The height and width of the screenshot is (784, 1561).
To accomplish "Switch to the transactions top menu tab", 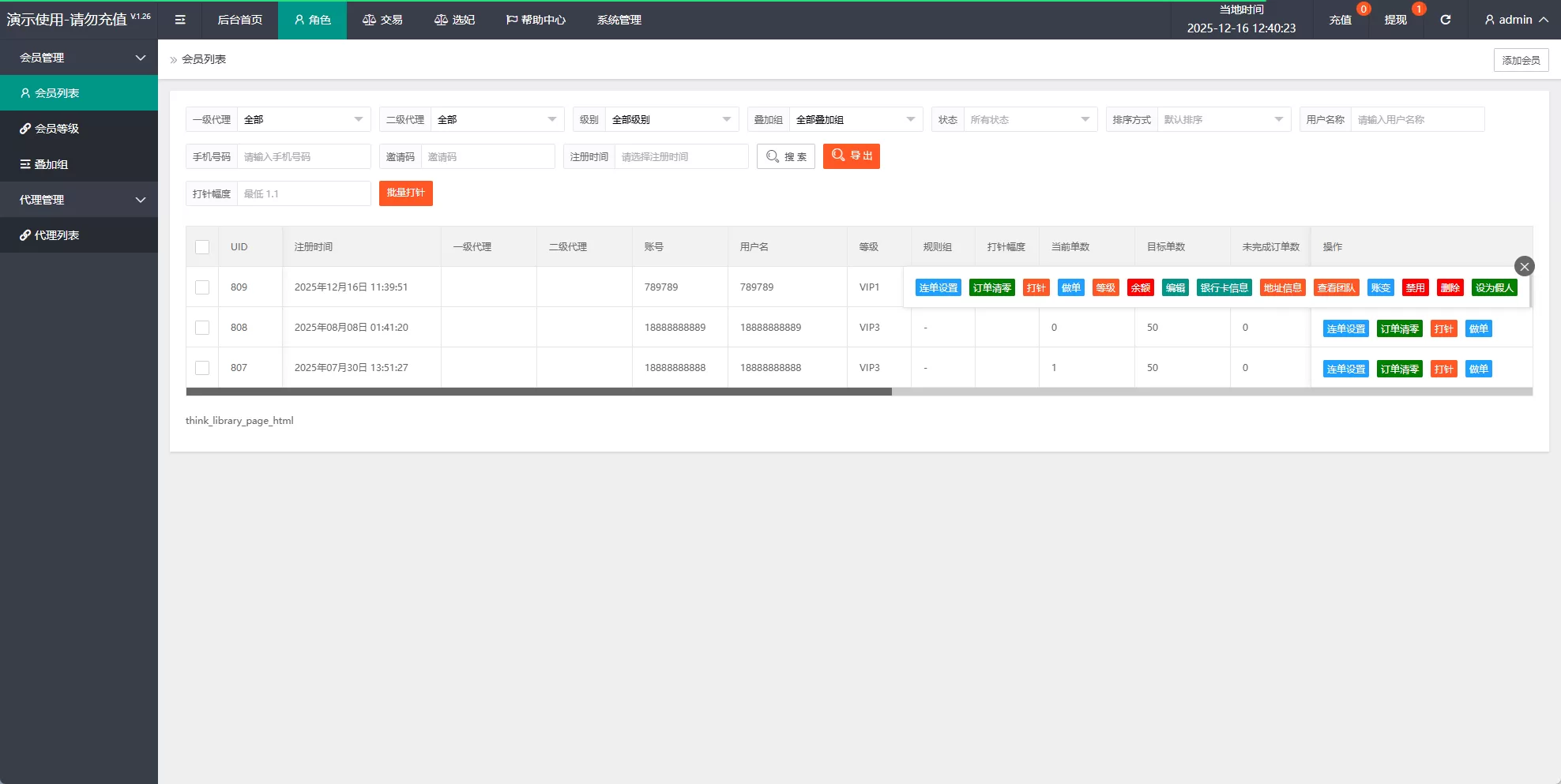I will (382, 20).
